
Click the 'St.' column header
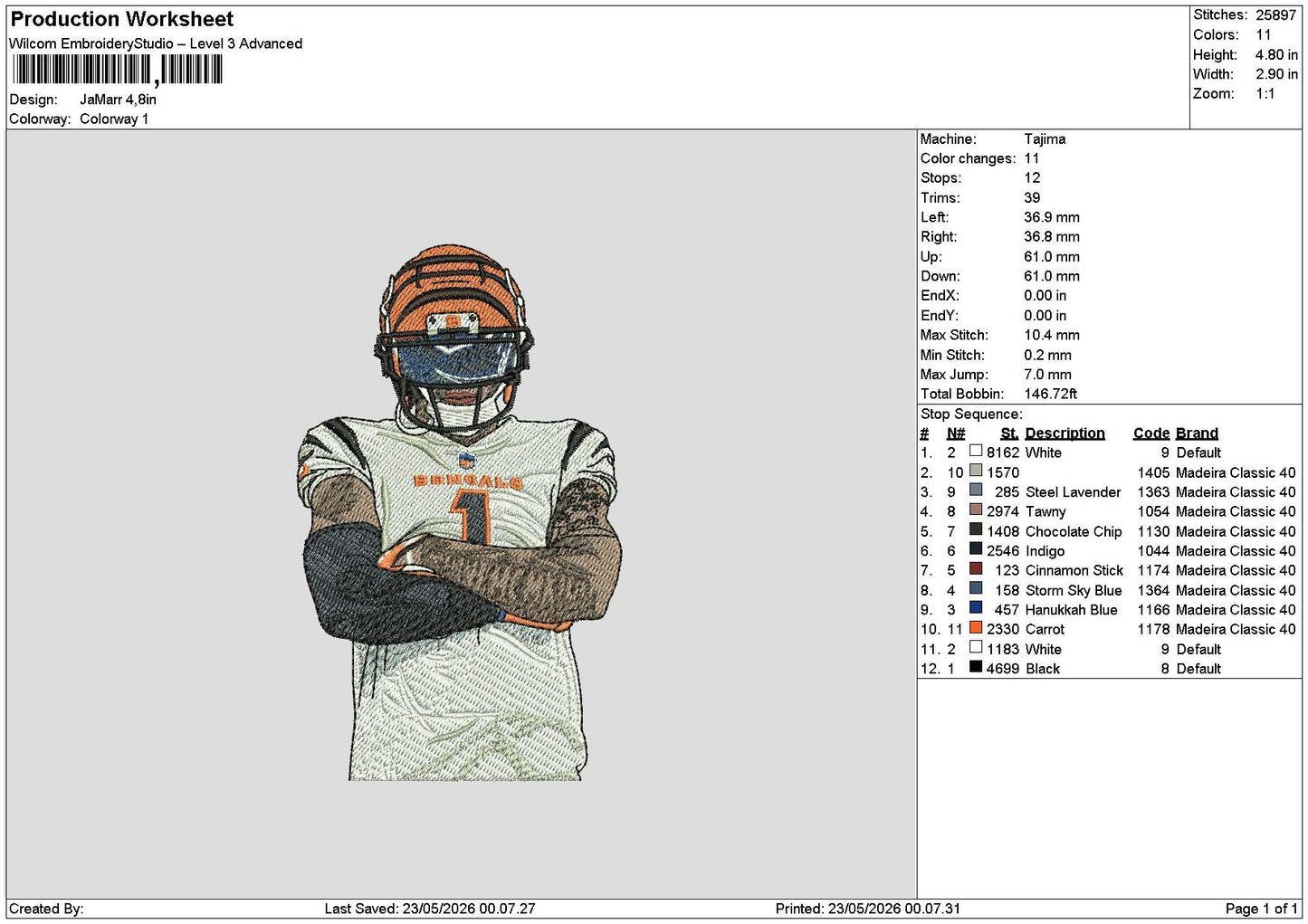point(1010,433)
